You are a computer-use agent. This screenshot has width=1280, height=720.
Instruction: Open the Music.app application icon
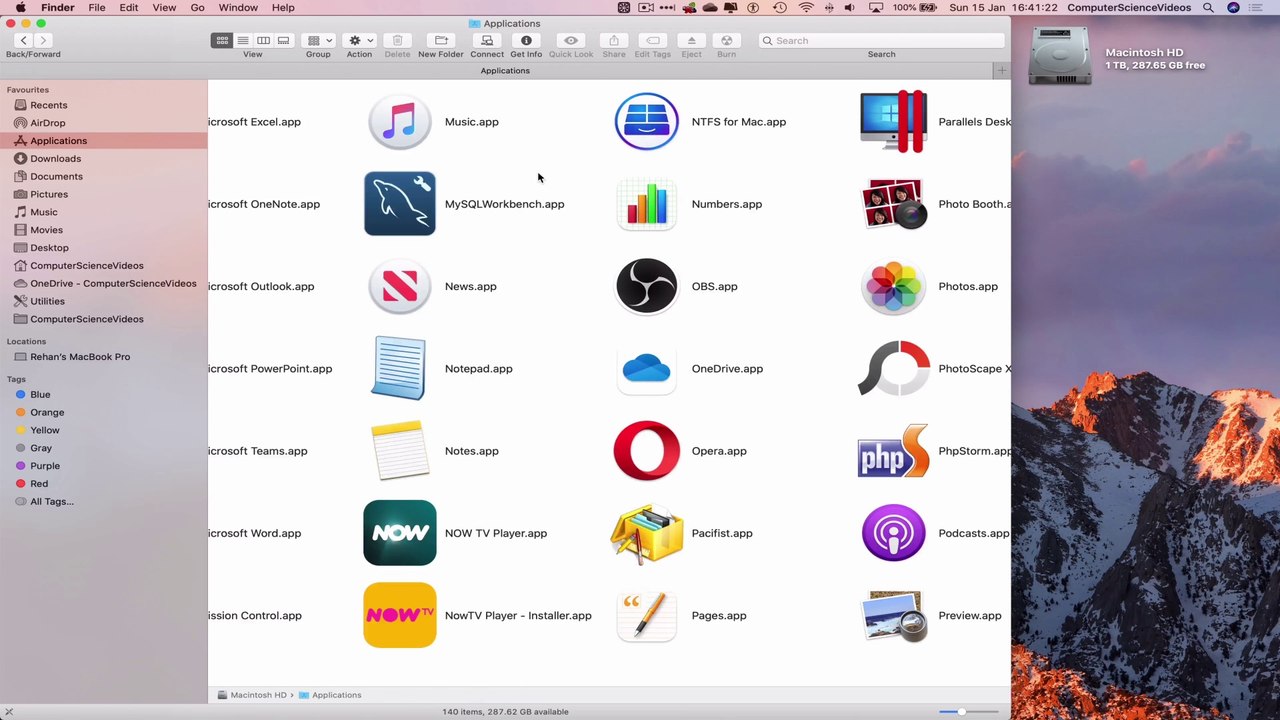(400, 122)
